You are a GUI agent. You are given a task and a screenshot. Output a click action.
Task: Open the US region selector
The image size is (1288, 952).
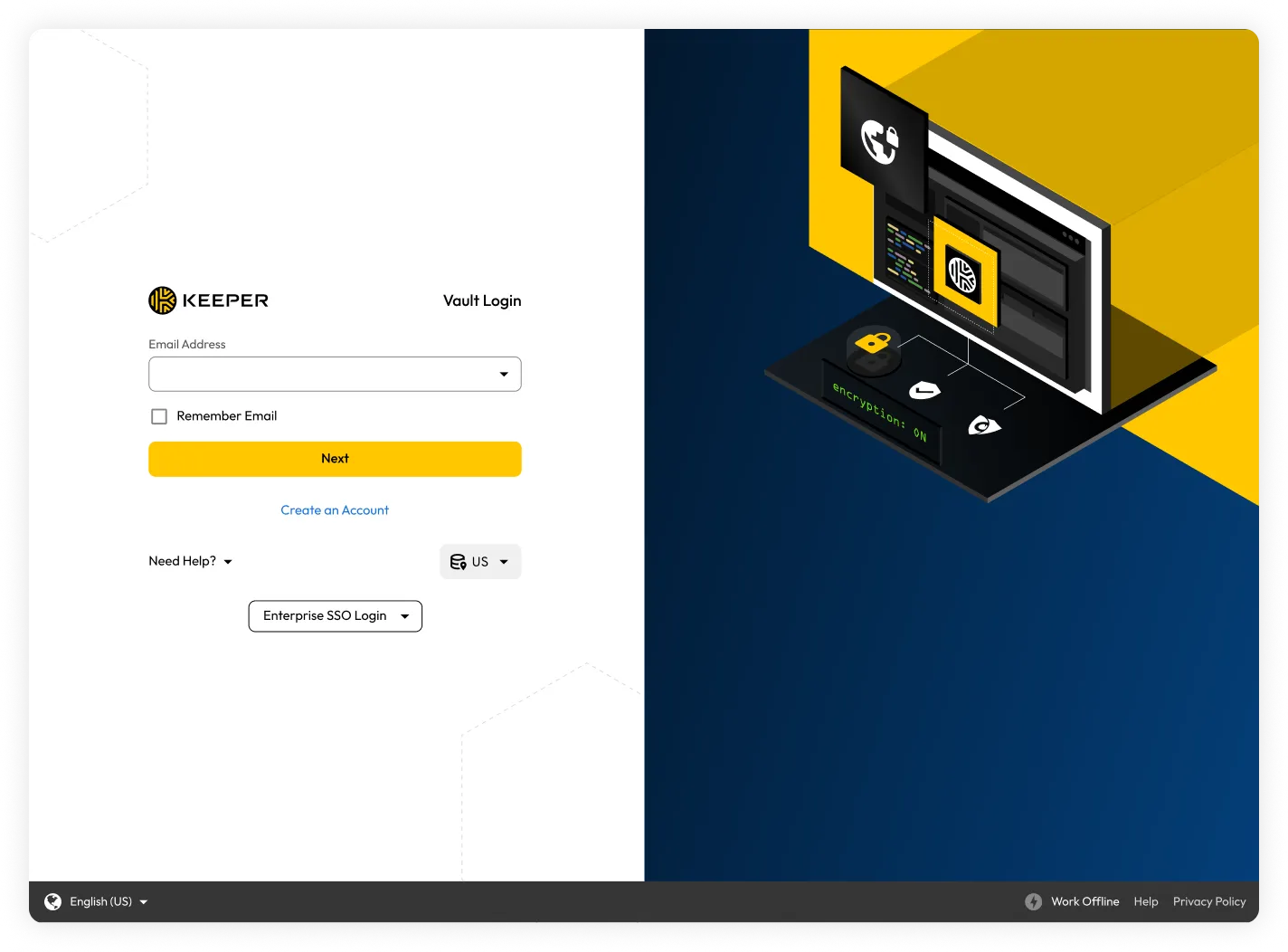point(480,562)
